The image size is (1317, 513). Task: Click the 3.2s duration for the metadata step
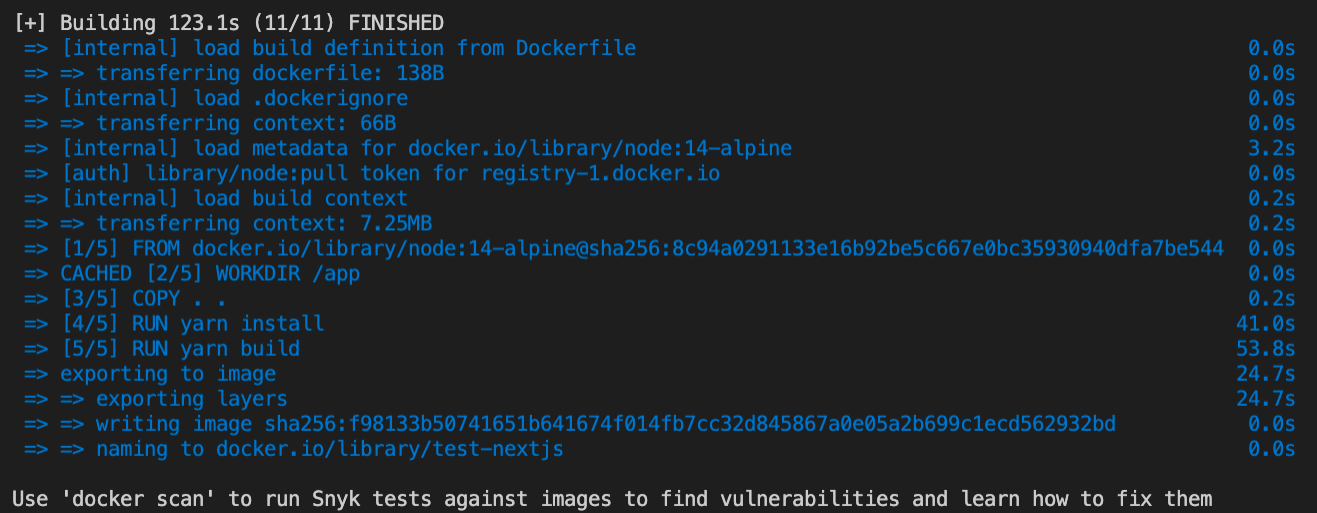pos(1271,148)
